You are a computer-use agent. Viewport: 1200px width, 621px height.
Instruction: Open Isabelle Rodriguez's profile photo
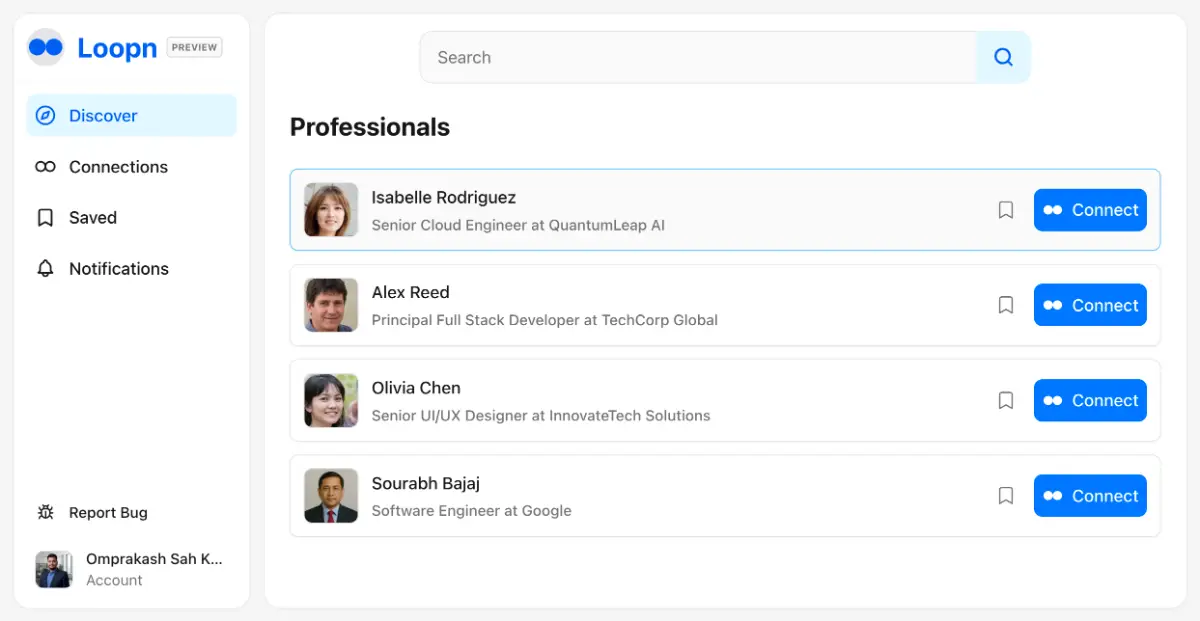(331, 210)
